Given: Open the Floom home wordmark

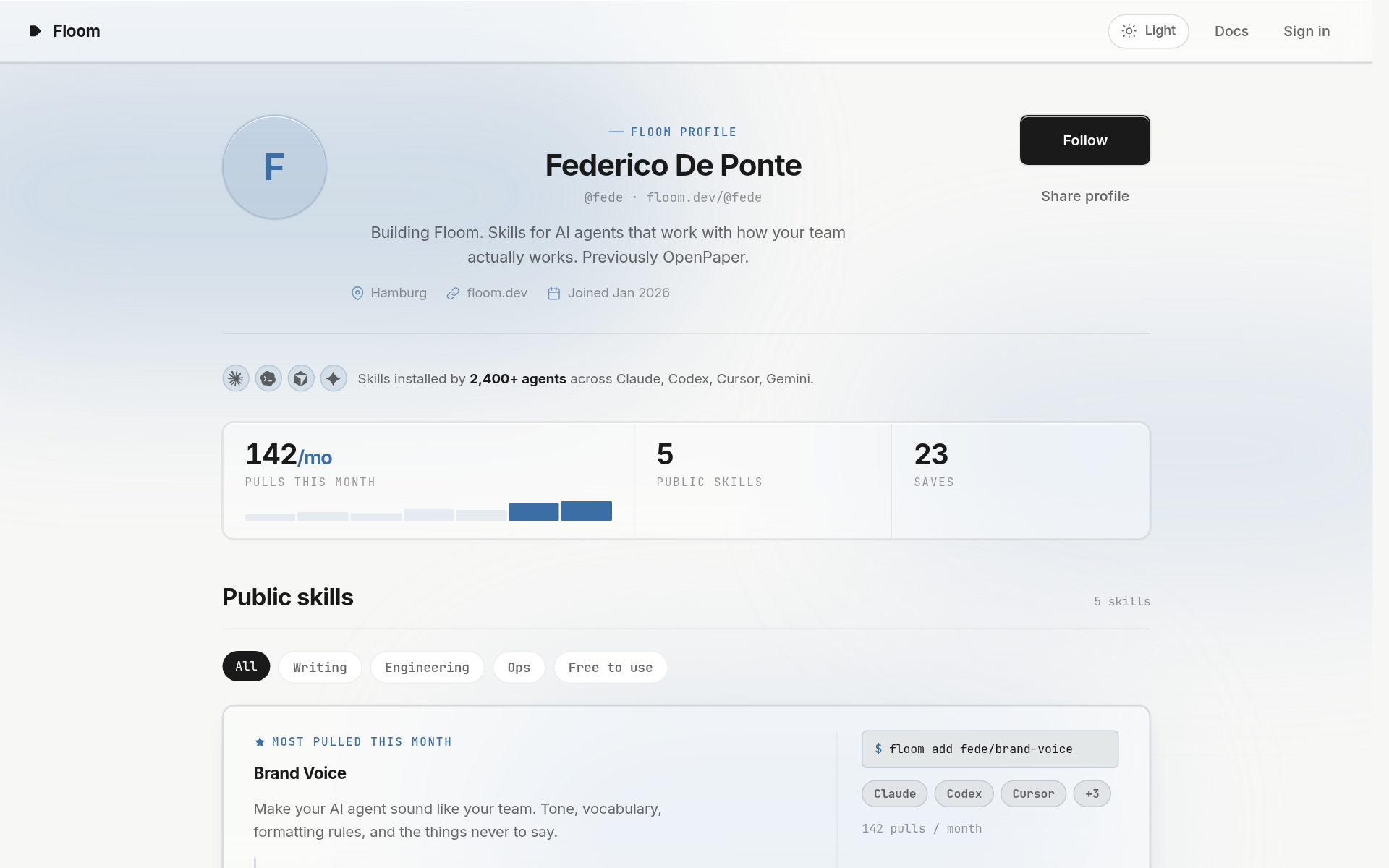Looking at the screenshot, I should 77,31.
